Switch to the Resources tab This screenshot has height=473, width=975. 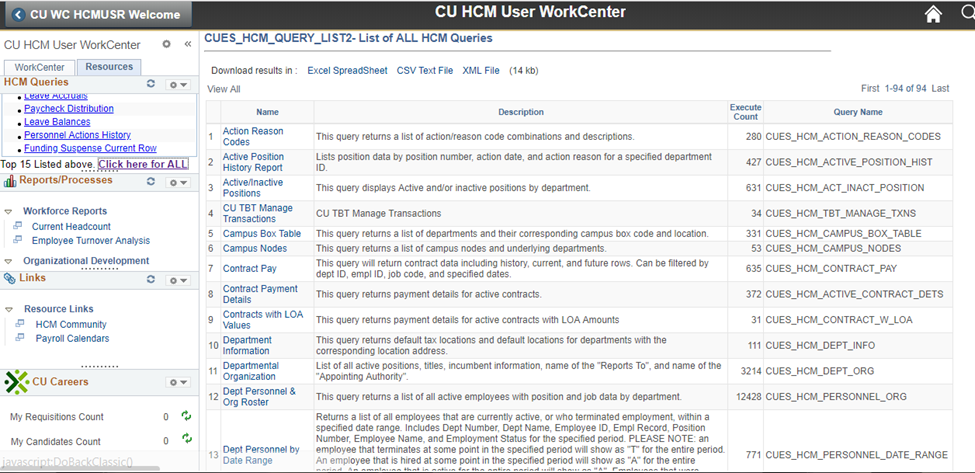pyautogui.click(x=109, y=67)
